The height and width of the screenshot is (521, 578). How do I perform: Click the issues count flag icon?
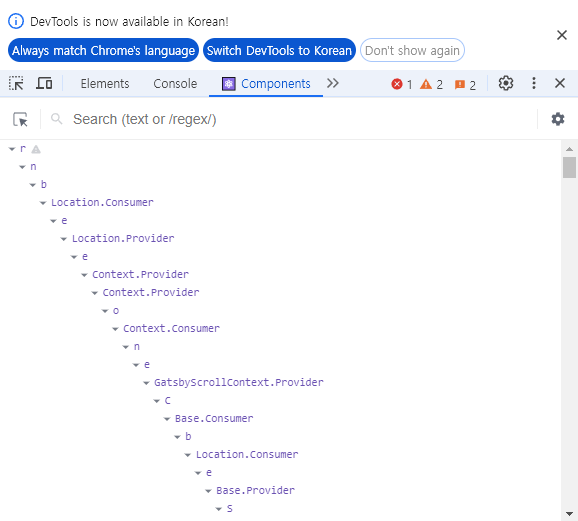[465, 85]
